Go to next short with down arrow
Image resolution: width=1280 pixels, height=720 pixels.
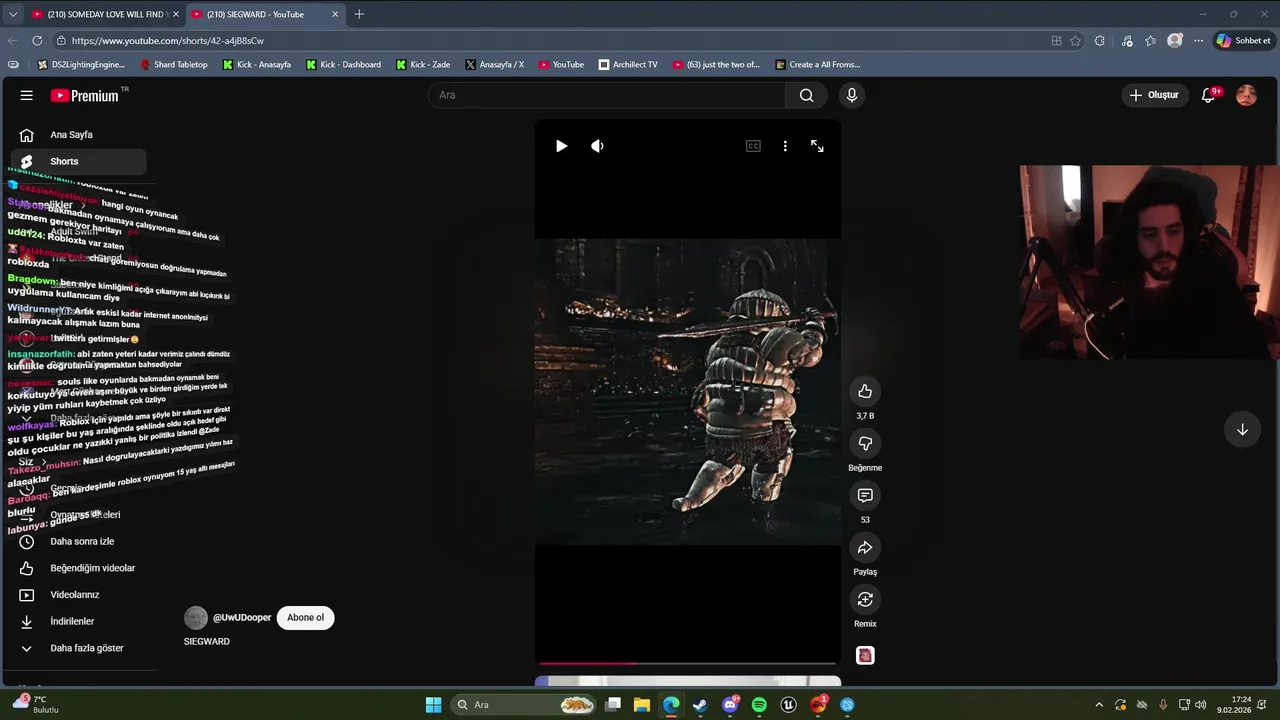[1242, 430]
